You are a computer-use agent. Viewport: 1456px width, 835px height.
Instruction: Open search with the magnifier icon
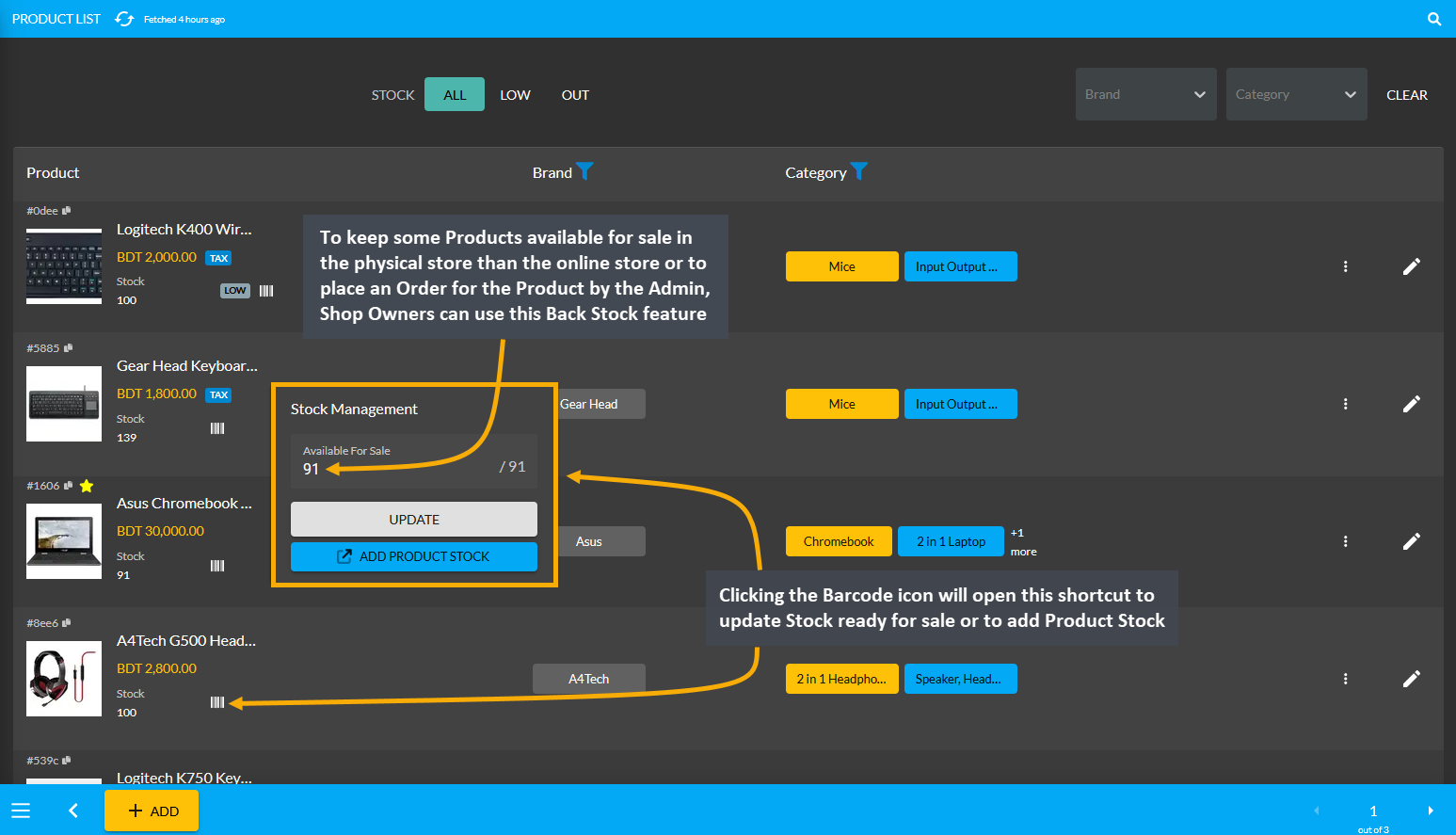click(1434, 19)
